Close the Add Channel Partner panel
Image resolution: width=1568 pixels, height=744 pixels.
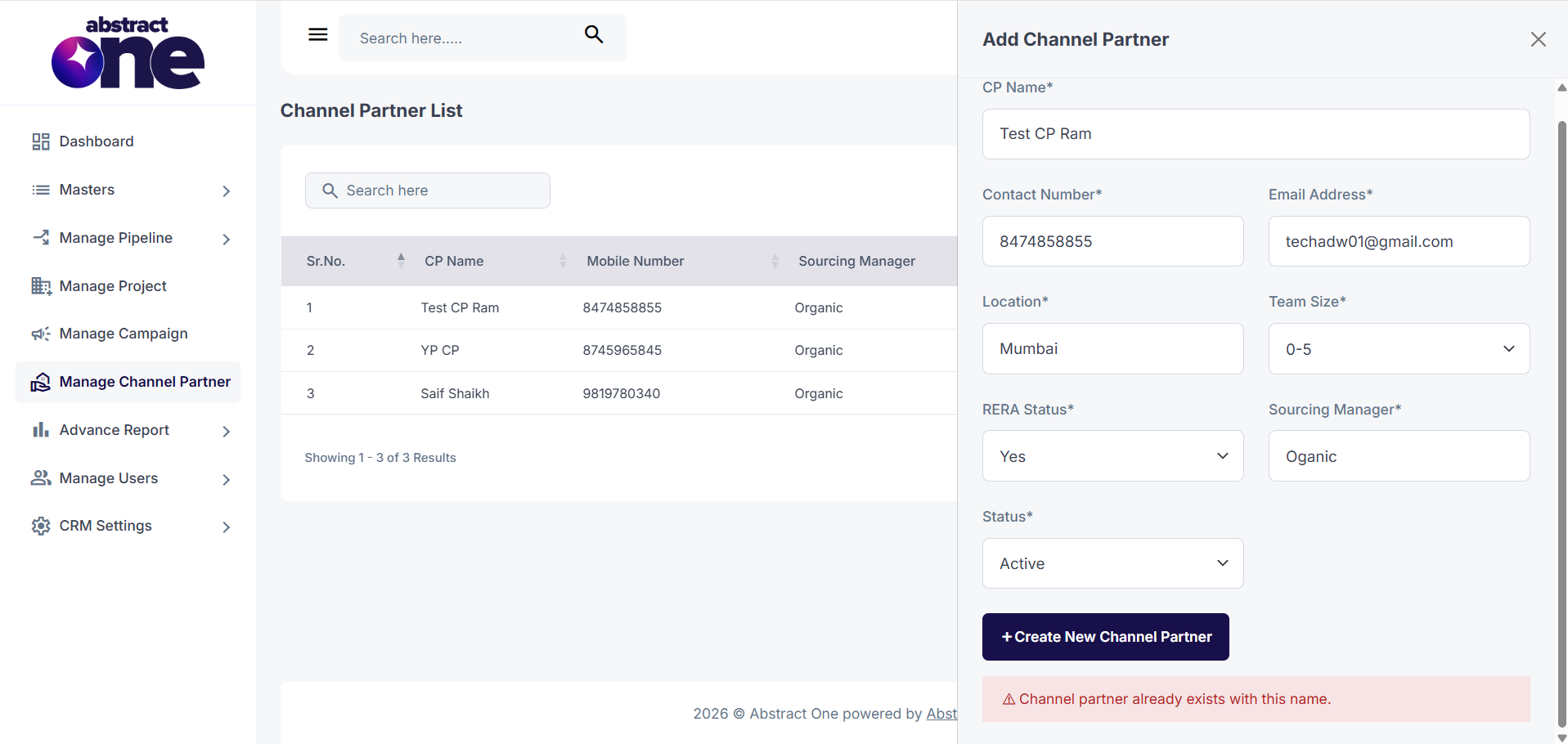pos(1538,39)
